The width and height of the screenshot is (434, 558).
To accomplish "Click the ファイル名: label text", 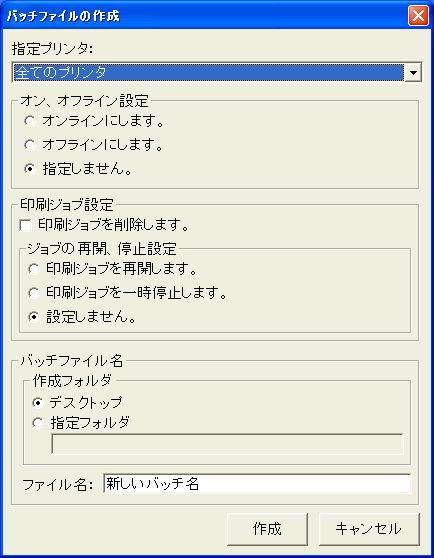I will click(x=57, y=484).
